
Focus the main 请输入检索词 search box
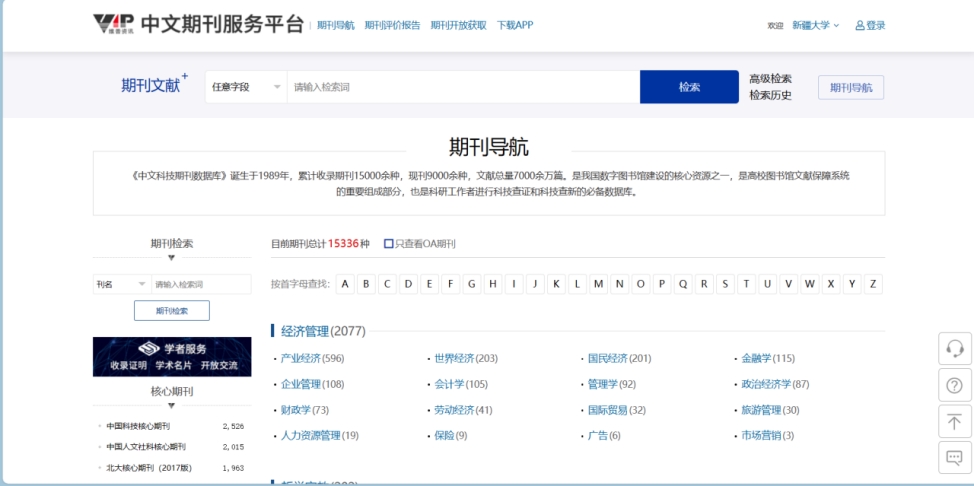click(463, 87)
